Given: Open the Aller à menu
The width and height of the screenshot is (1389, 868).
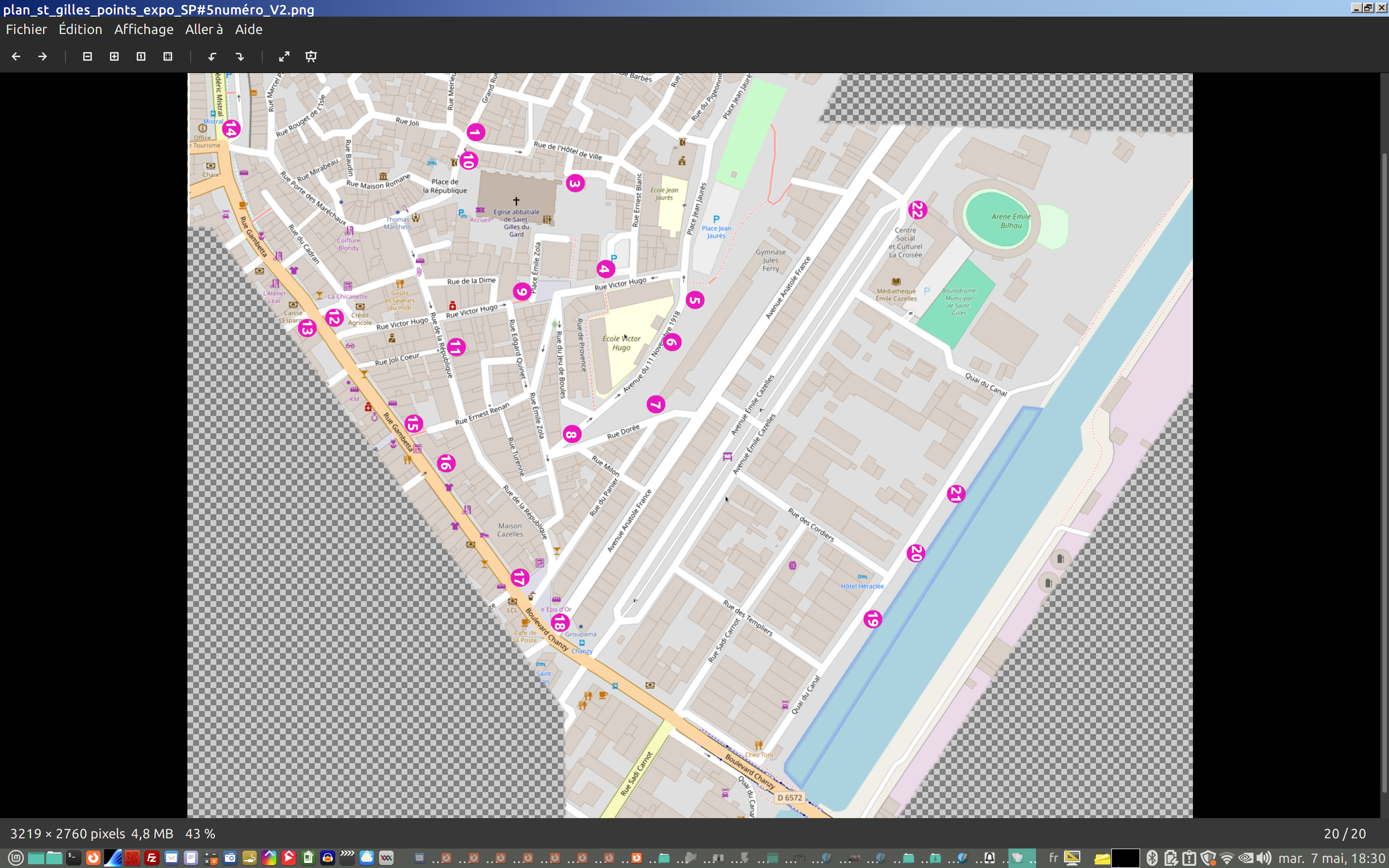Looking at the screenshot, I should pos(204,29).
